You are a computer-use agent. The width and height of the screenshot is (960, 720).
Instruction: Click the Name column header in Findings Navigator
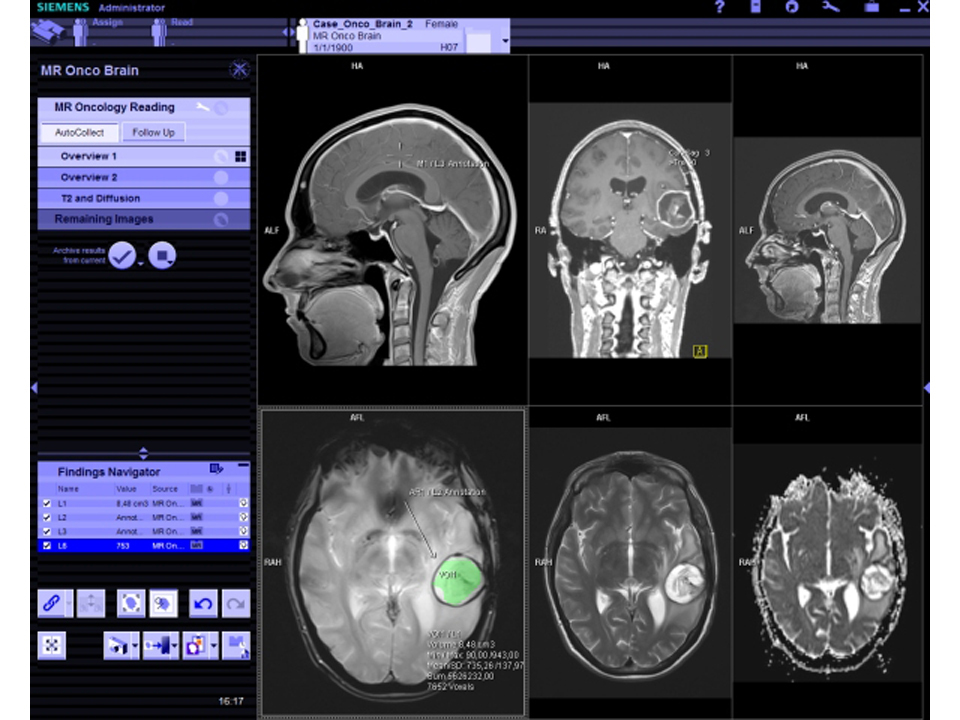tap(68, 489)
